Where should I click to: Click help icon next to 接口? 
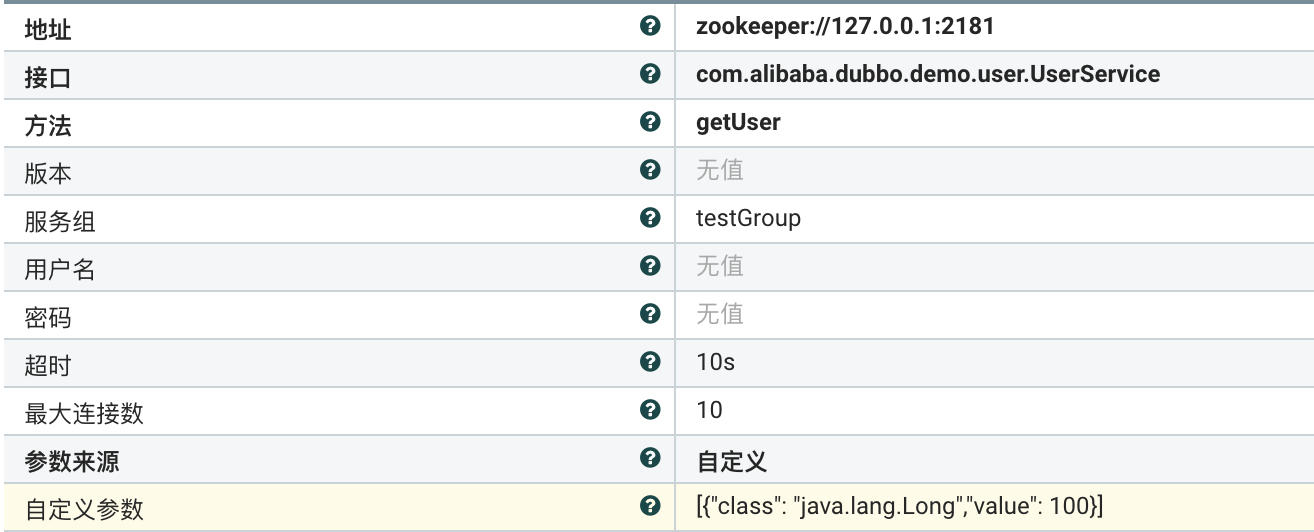(651, 74)
